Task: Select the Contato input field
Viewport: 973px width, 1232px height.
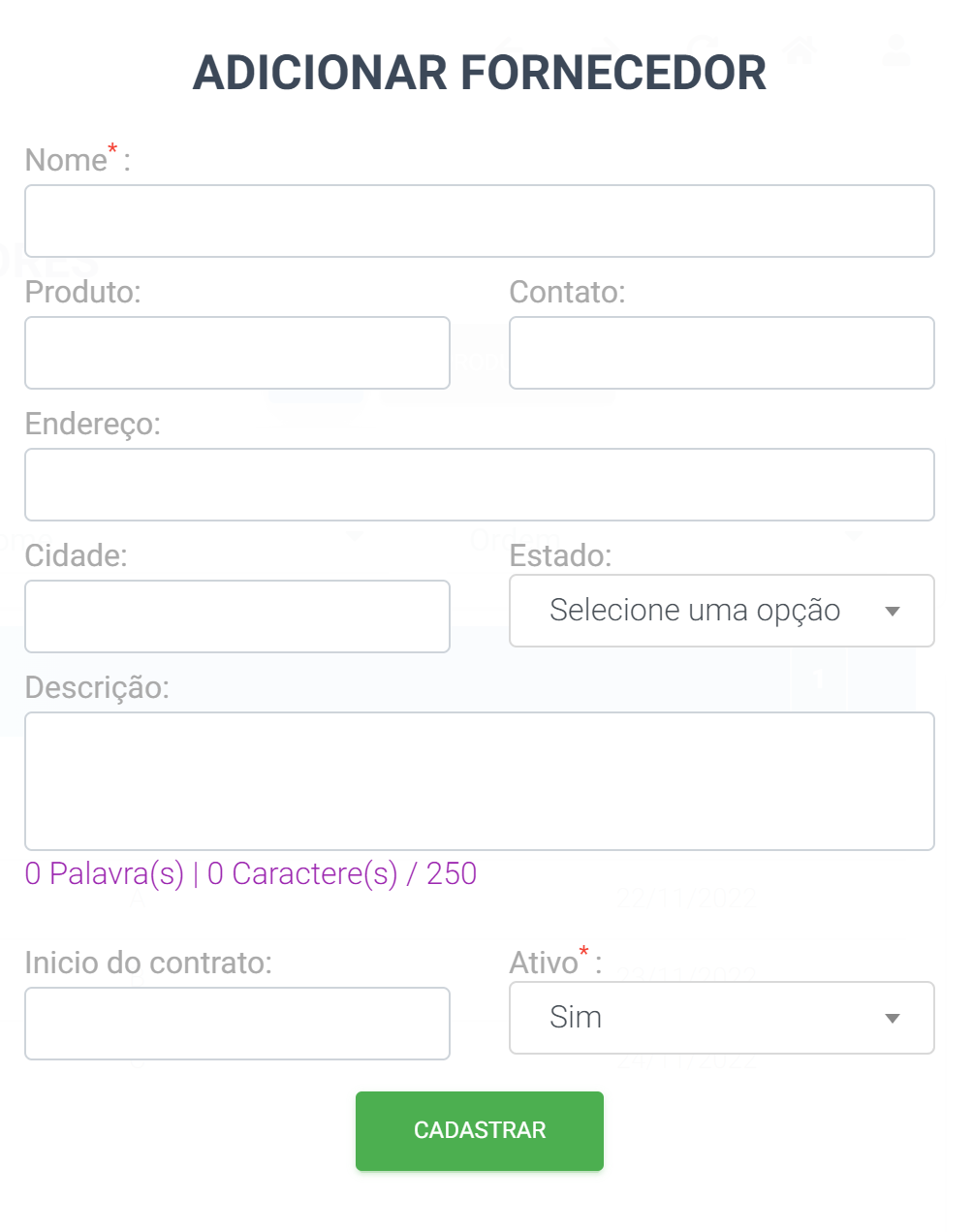Action: click(722, 353)
